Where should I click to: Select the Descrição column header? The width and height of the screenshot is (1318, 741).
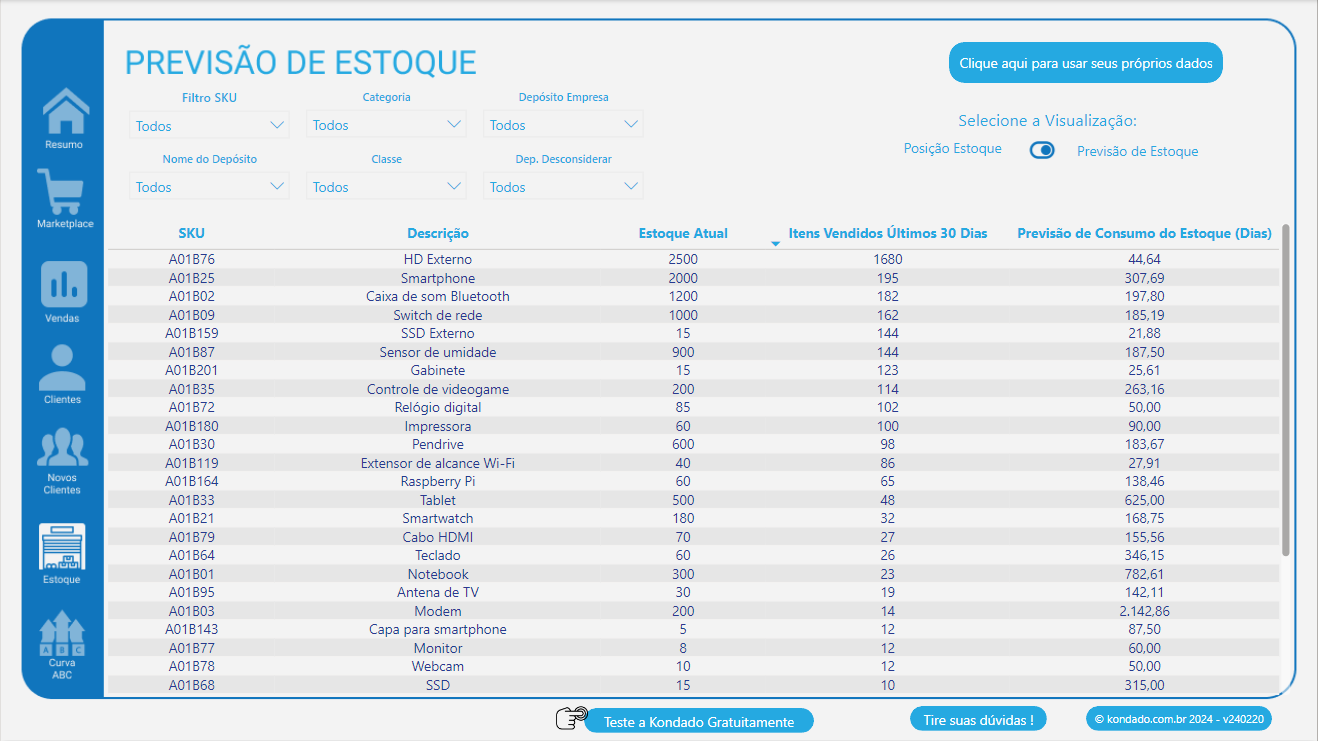coord(437,233)
